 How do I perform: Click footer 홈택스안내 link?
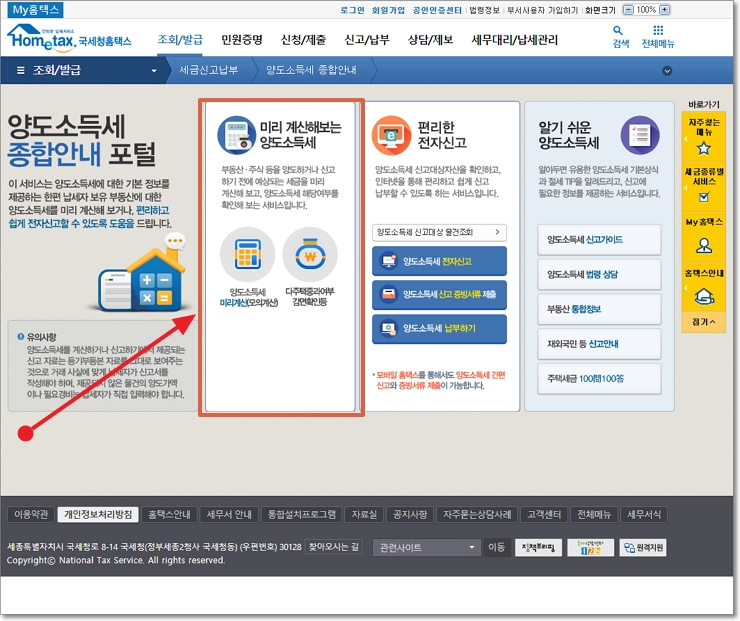[169, 514]
